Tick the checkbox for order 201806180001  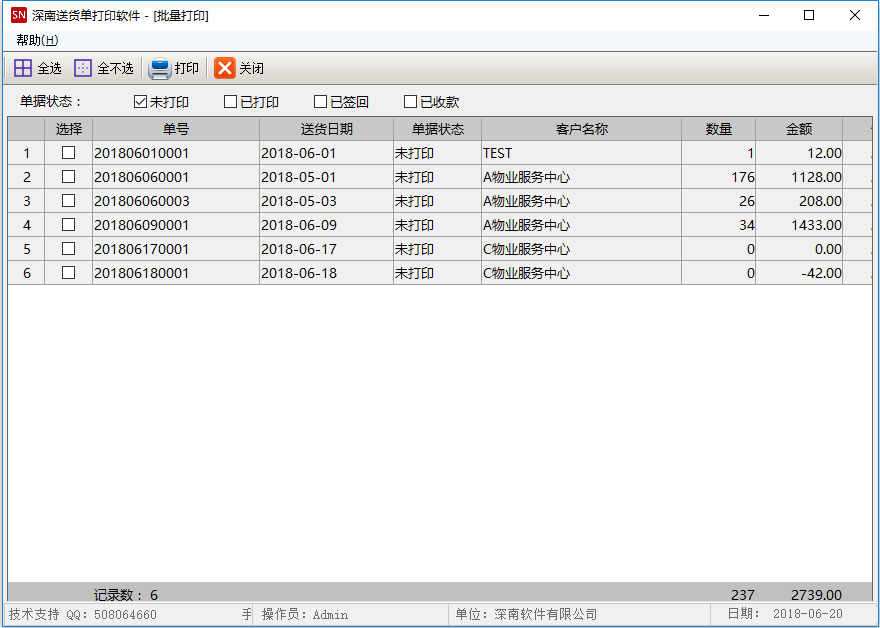68,273
